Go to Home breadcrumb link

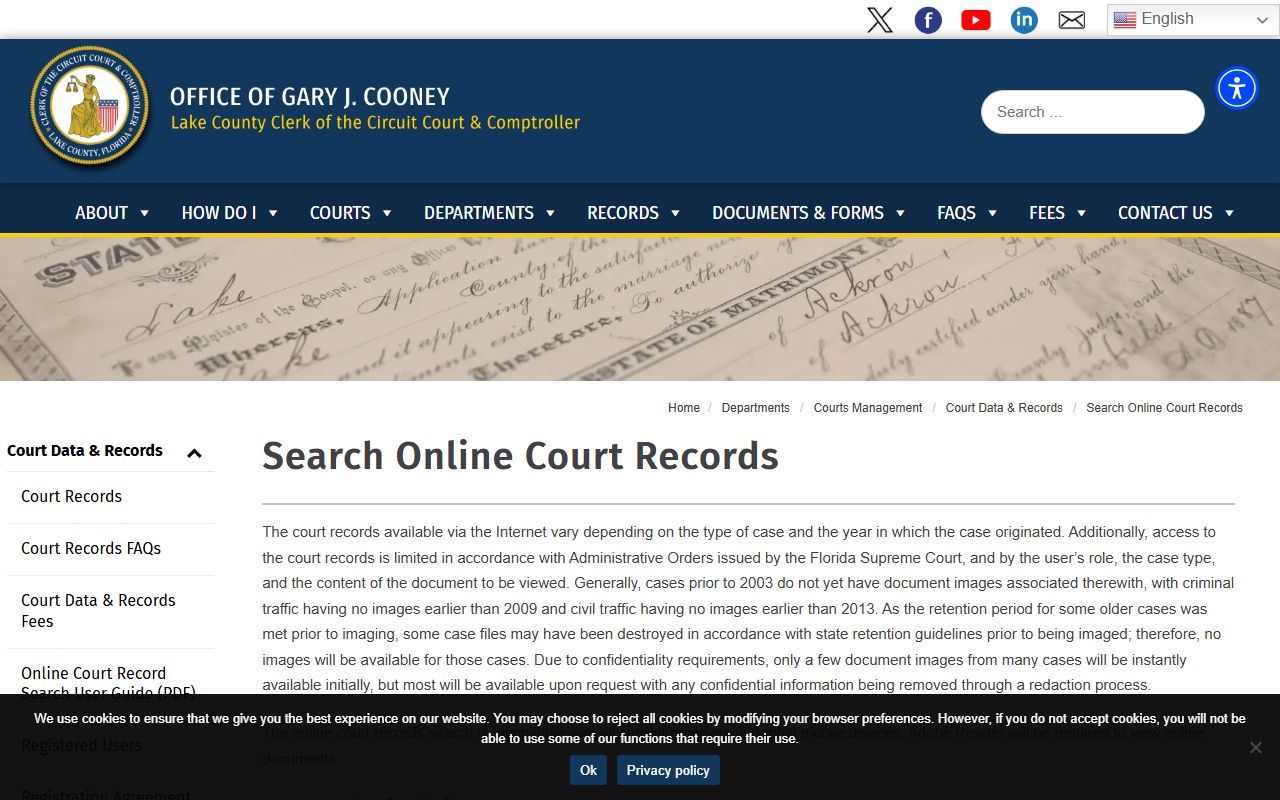tap(684, 408)
